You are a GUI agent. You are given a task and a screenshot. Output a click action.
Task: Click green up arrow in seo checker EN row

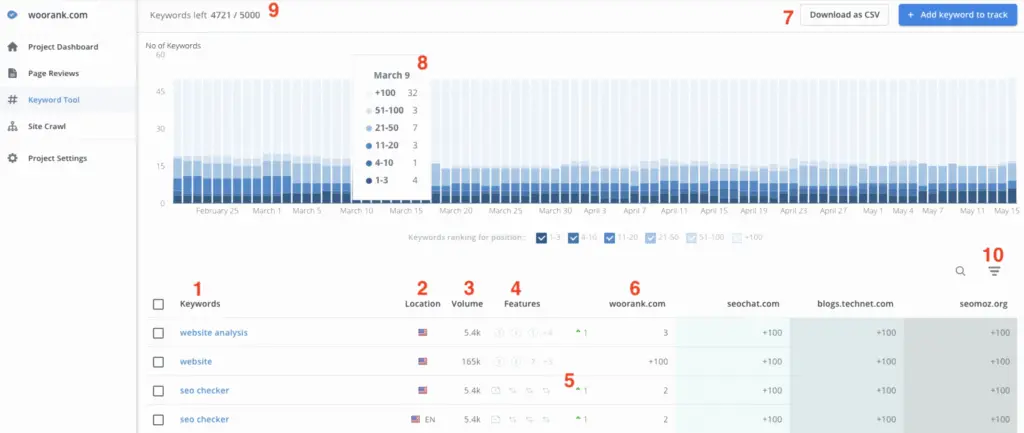point(579,419)
